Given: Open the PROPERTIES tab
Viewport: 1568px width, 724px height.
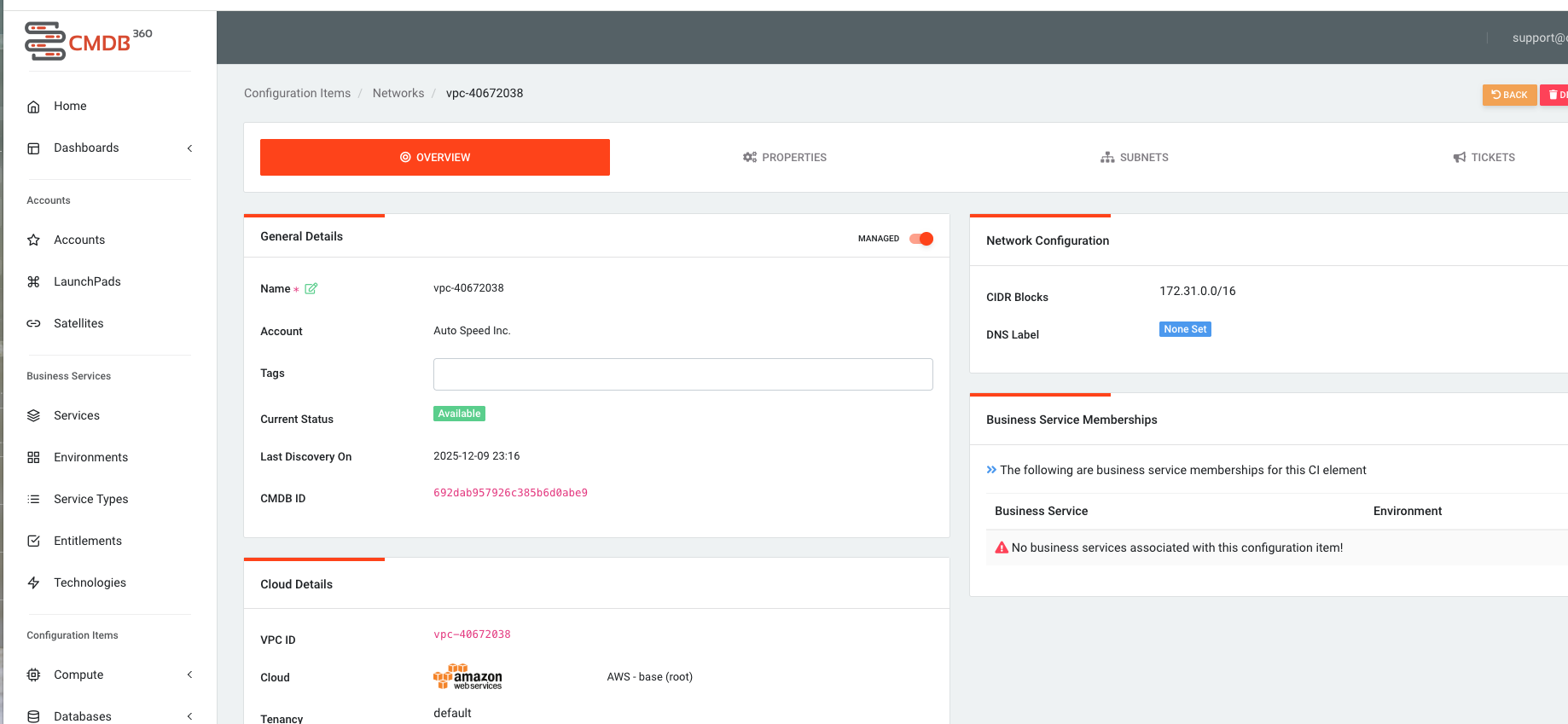Looking at the screenshot, I should point(785,158).
